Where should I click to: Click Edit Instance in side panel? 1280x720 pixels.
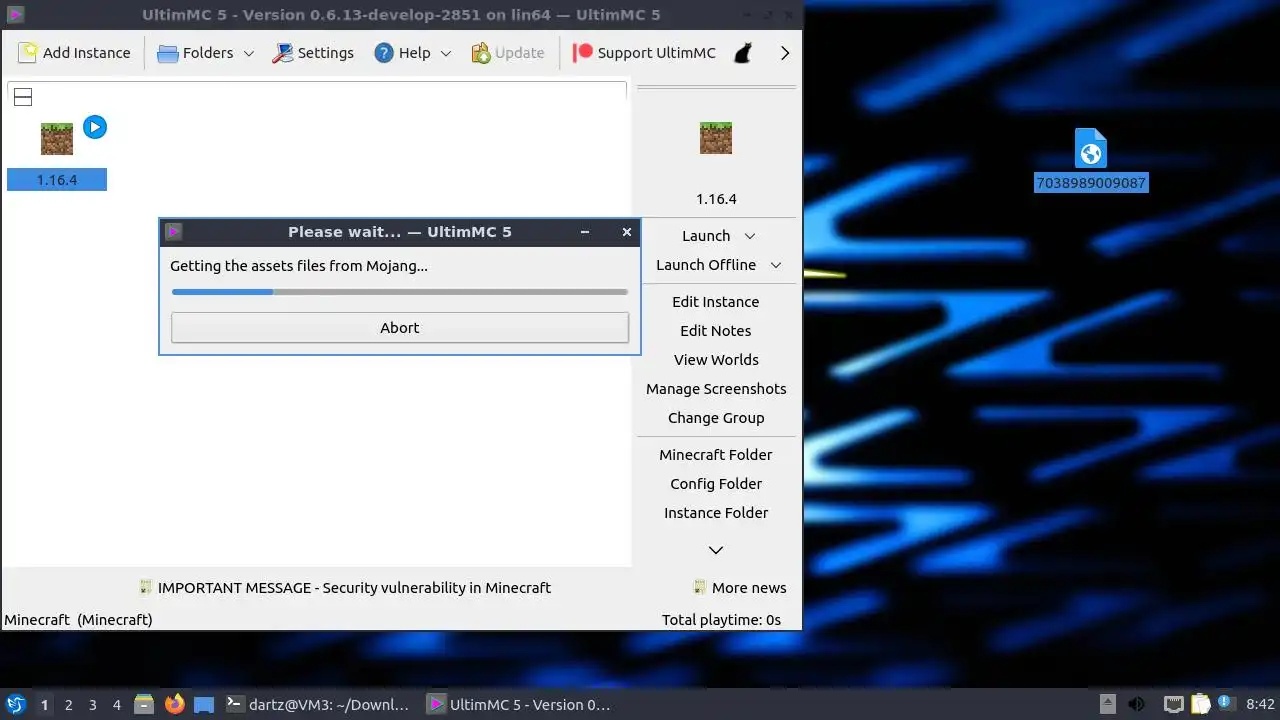[716, 302]
